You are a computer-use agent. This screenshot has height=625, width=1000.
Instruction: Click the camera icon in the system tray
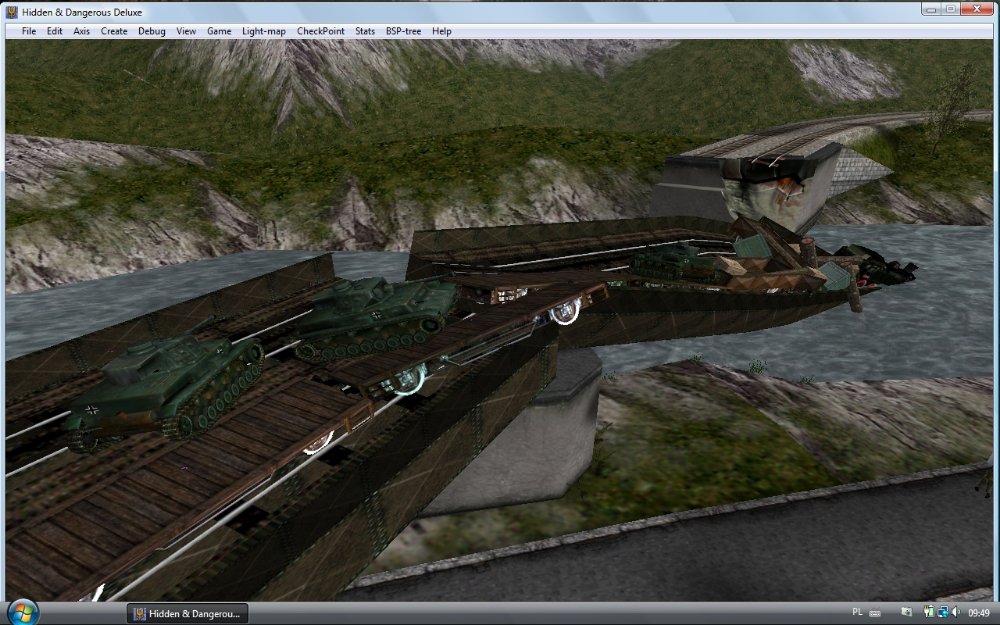click(906, 613)
